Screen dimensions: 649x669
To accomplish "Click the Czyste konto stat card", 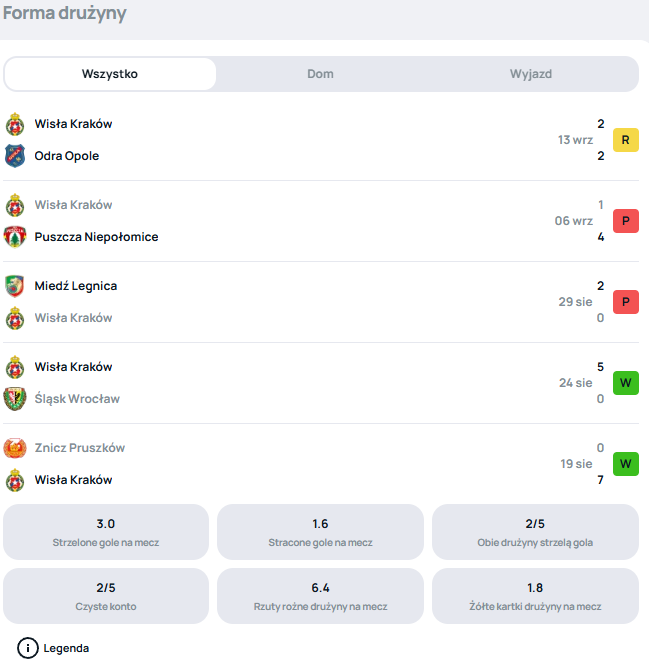I will (106, 596).
